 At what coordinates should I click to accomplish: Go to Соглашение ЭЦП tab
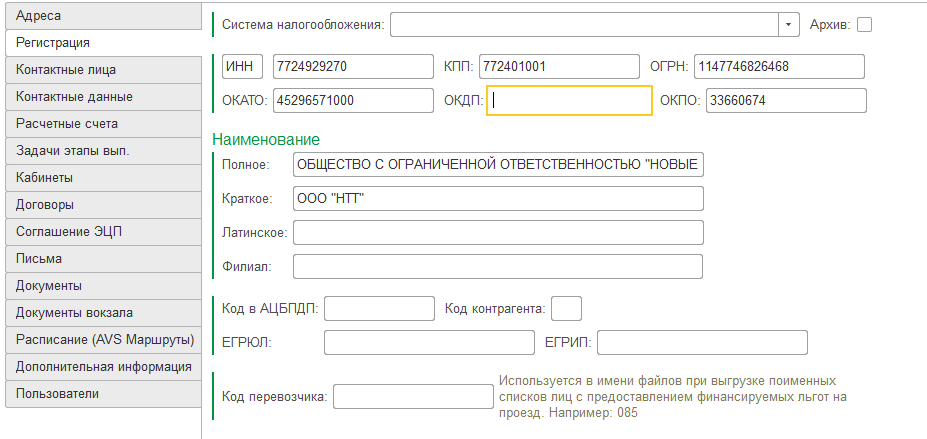(100, 232)
